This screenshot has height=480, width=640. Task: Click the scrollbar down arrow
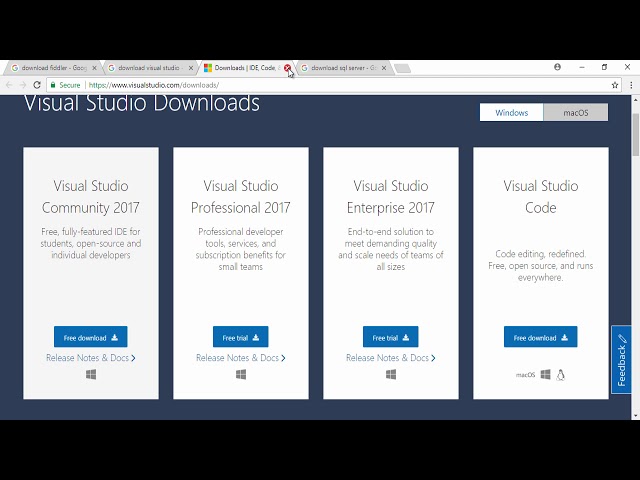tap(636, 416)
